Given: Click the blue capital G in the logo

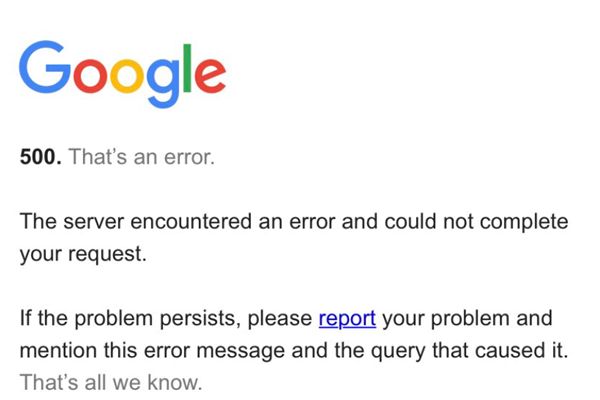Looking at the screenshot, I should pos(46,70).
